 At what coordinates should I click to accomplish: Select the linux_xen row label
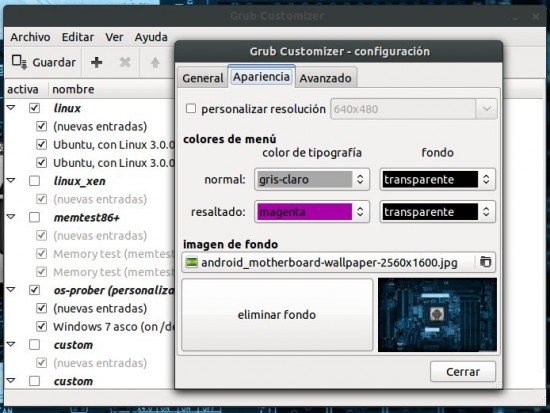(x=79, y=181)
